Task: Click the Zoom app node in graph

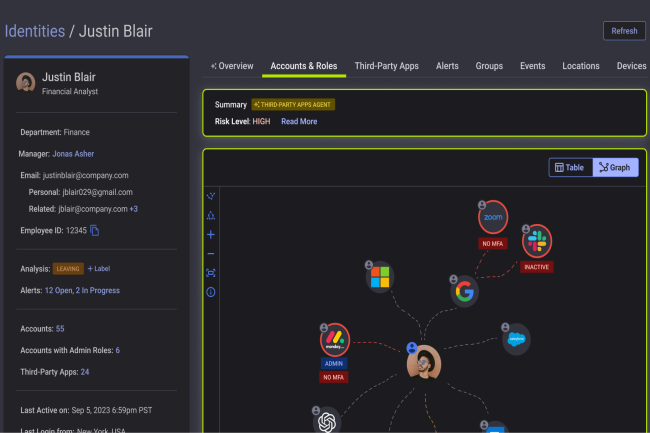Action: click(492, 217)
